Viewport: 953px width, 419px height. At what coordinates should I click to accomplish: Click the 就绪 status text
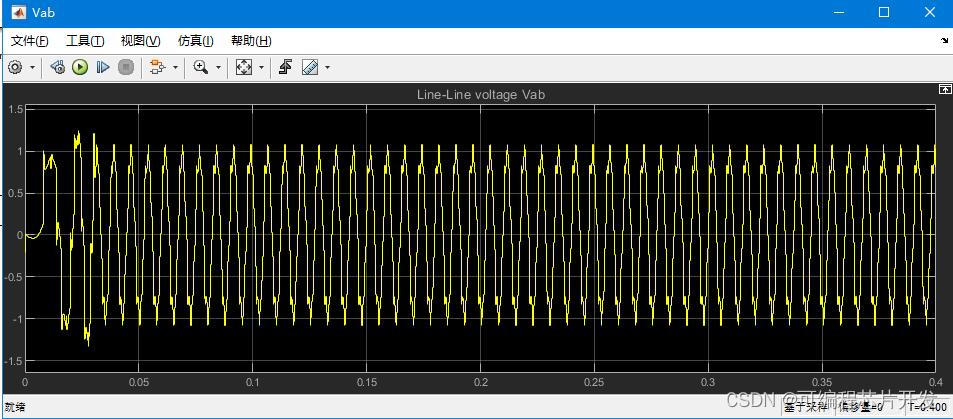(14, 406)
